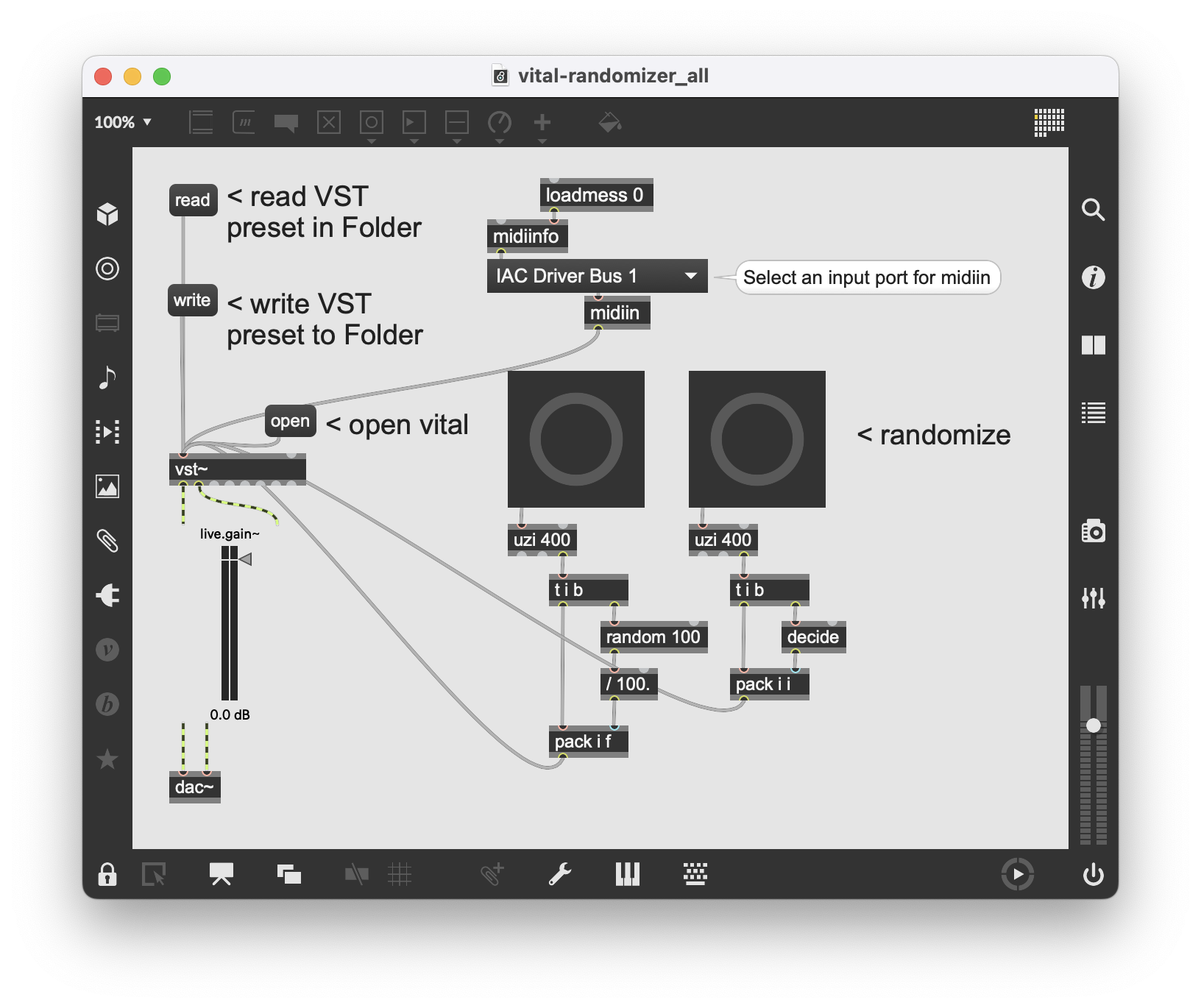The height and width of the screenshot is (1008, 1201).
Task: Expand the add object plus dropdown
Action: [542, 124]
